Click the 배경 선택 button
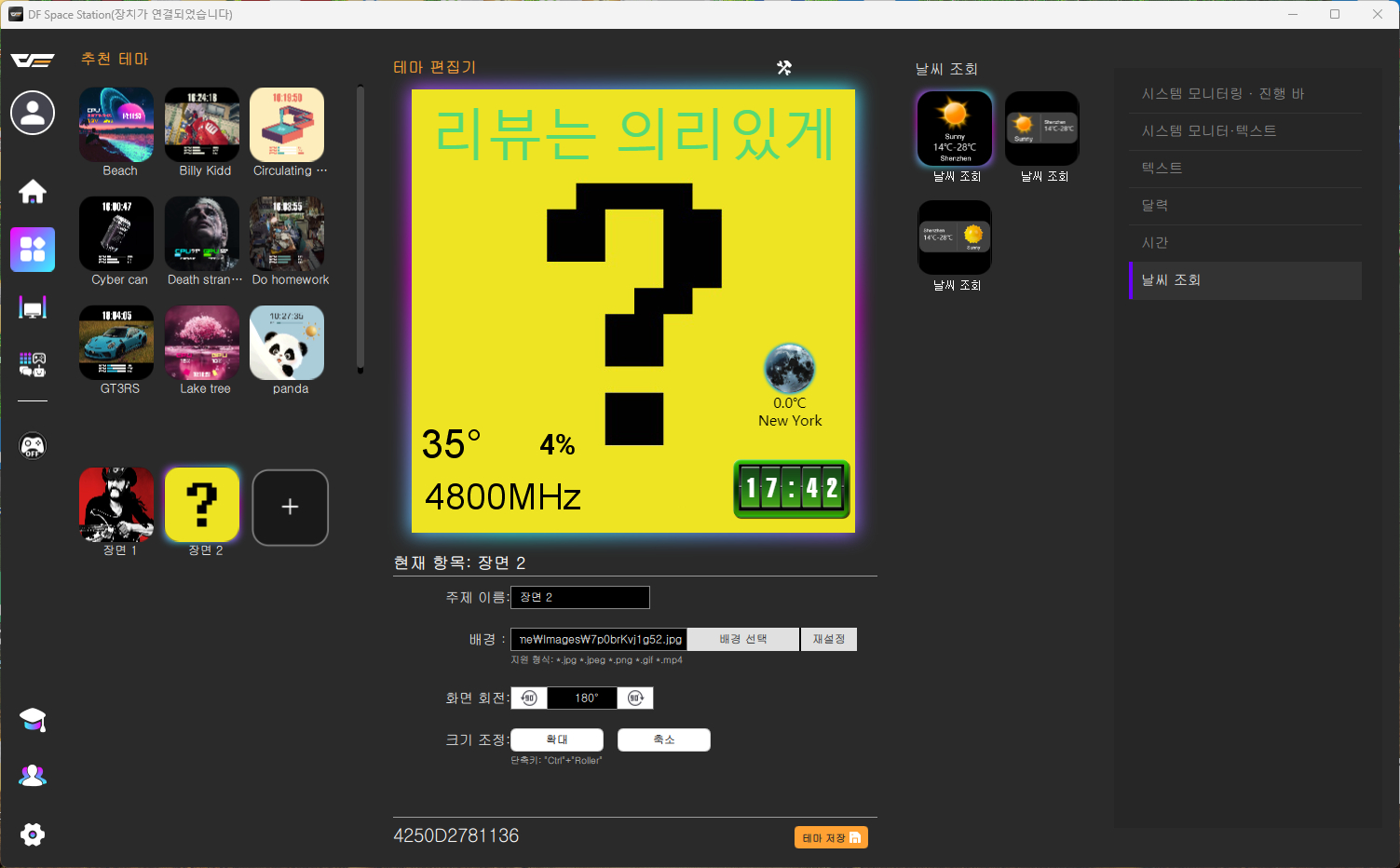This screenshot has width=1400, height=868. [x=743, y=639]
